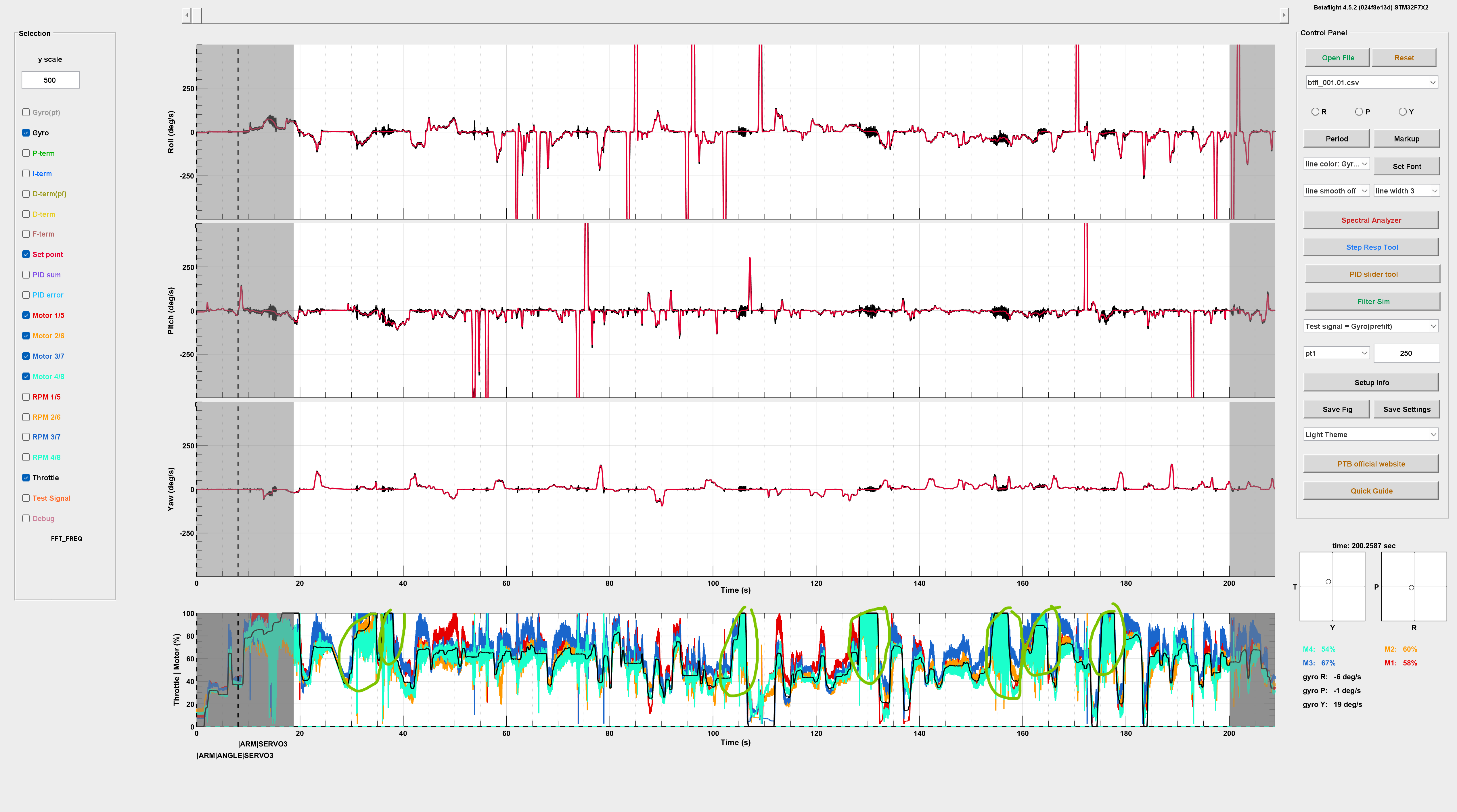Enable the PID error trace
The height and width of the screenshot is (812, 1457).
(x=26, y=295)
